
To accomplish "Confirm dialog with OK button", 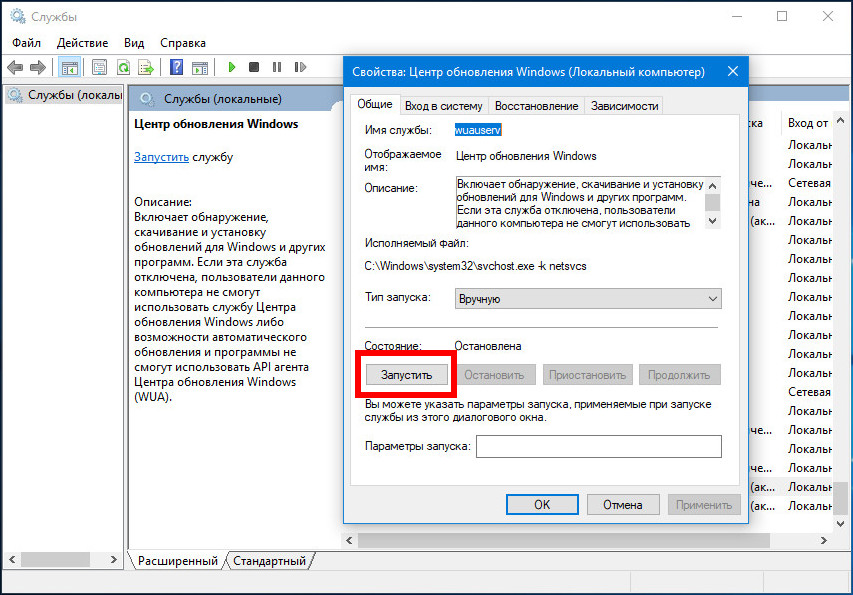I will [542, 505].
